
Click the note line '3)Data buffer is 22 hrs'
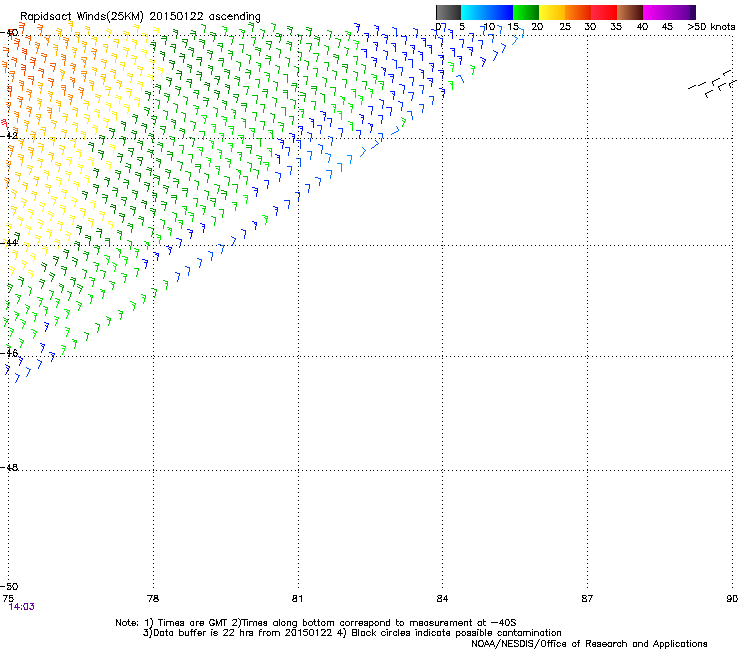[352, 633]
